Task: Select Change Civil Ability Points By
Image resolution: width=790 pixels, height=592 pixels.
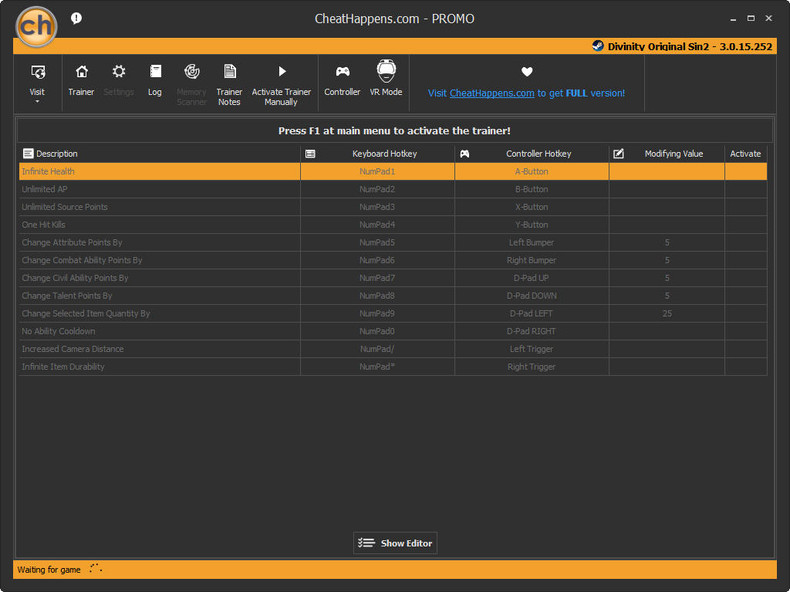Action: pos(393,278)
